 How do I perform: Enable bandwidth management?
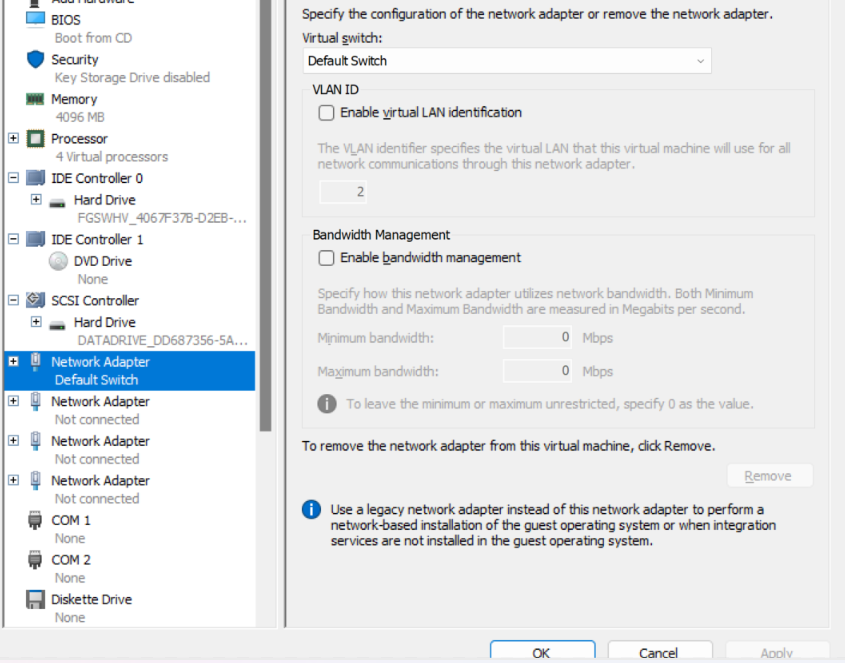tap(325, 257)
